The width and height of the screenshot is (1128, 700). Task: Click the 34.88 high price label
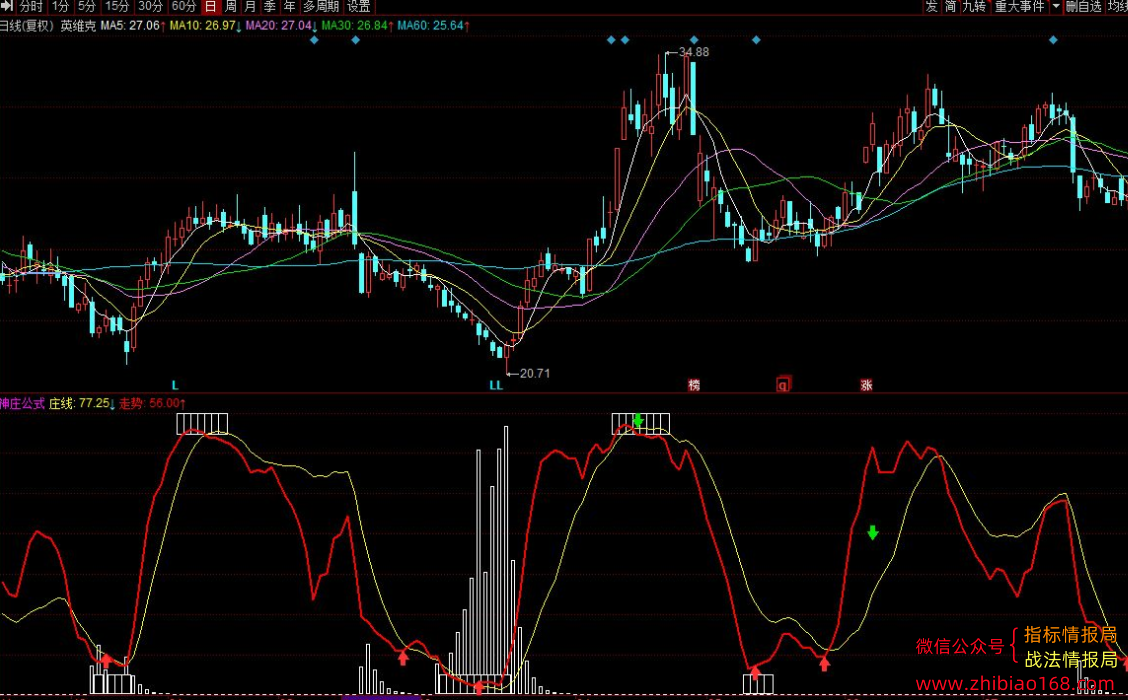(693, 52)
